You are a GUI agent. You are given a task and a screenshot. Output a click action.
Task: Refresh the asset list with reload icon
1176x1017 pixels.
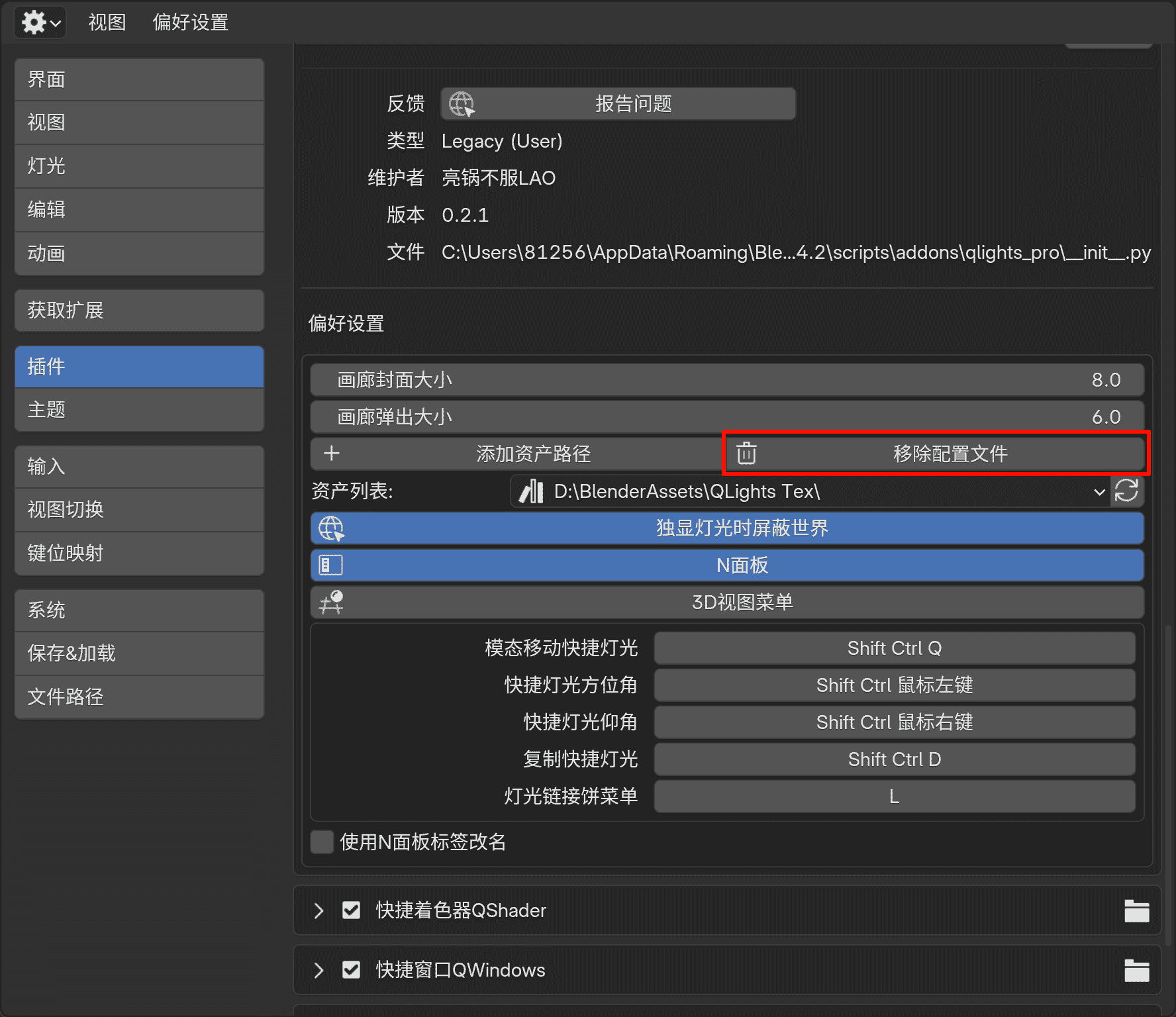[x=1127, y=491]
